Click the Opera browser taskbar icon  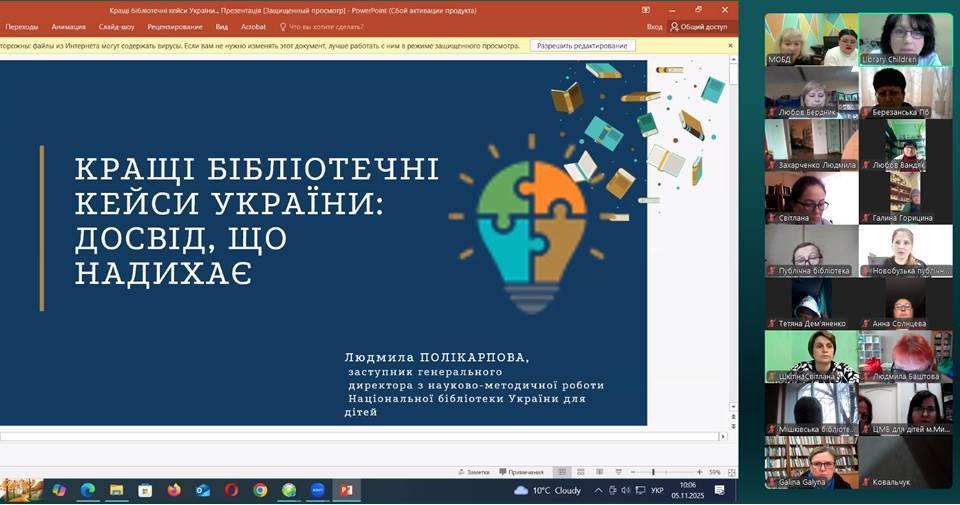click(x=231, y=490)
